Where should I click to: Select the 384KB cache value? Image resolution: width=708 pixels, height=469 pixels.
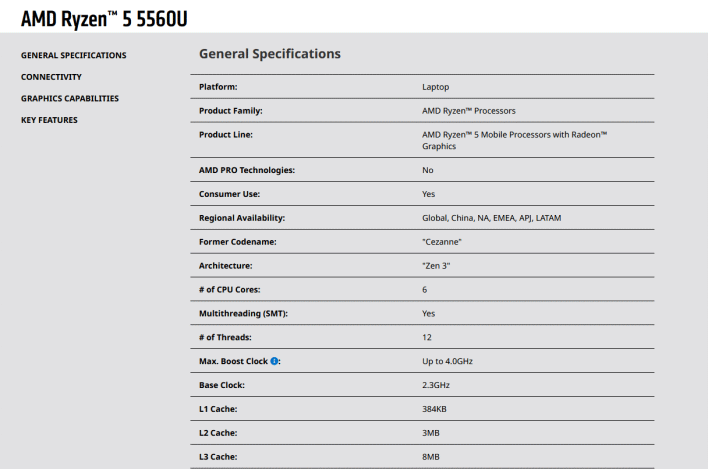[434, 409]
